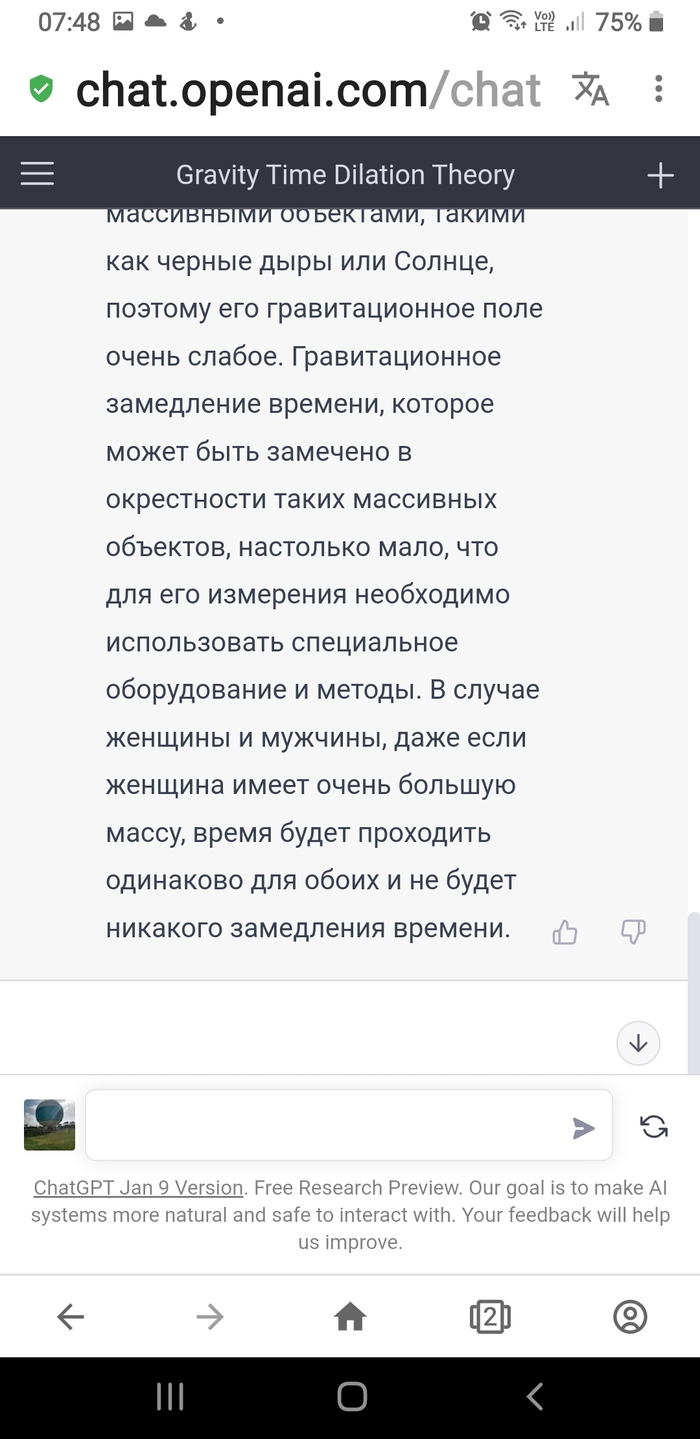Start a new chat with plus icon
This screenshot has width=700, height=1439.
(x=660, y=175)
